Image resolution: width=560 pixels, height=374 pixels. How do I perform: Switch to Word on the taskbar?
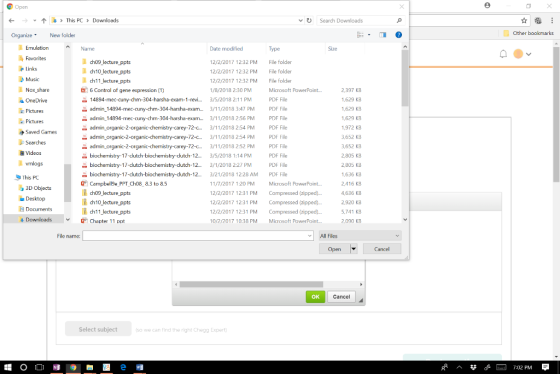click(140, 367)
